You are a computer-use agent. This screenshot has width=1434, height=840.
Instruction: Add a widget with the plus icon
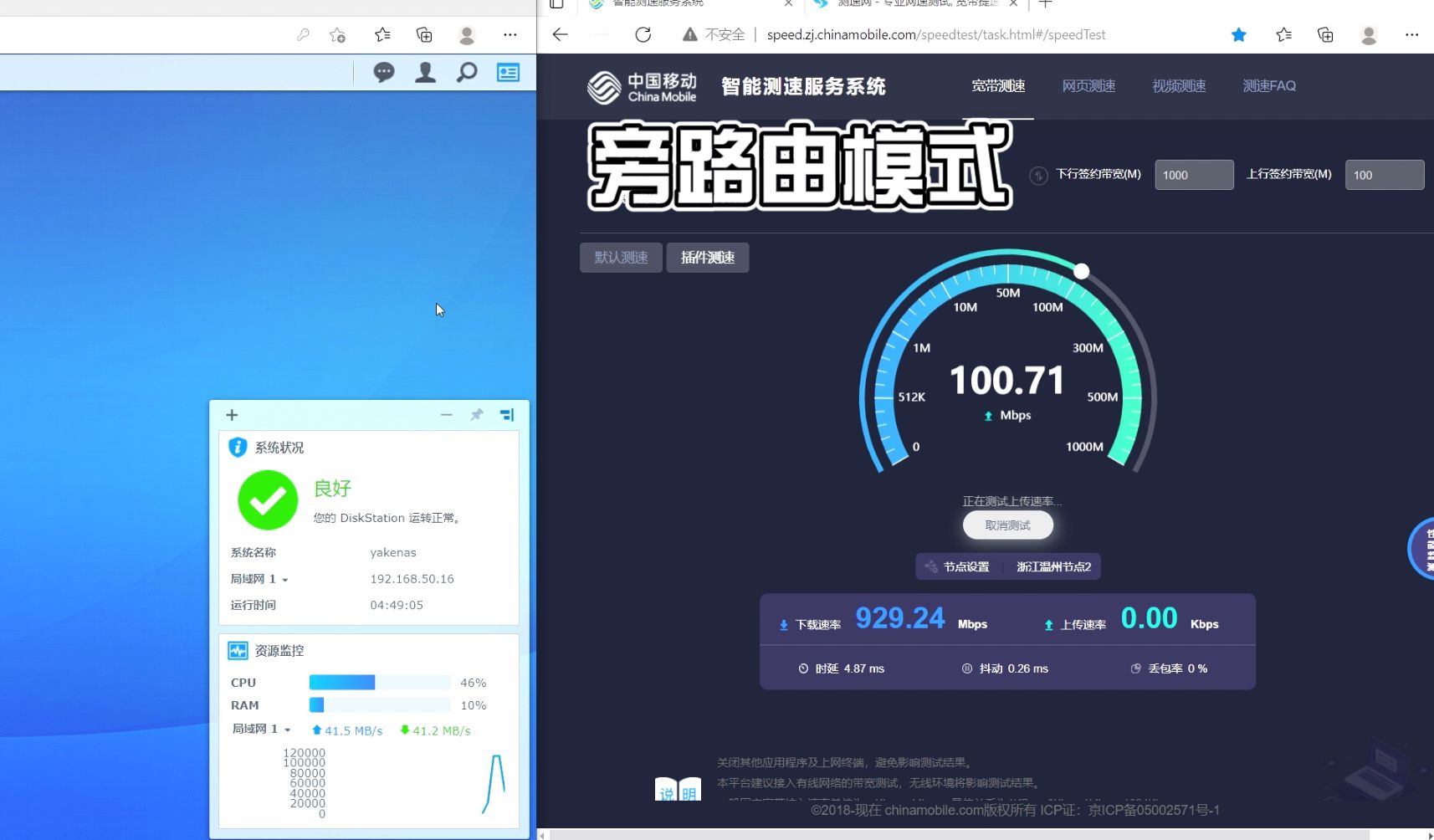point(232,415)
